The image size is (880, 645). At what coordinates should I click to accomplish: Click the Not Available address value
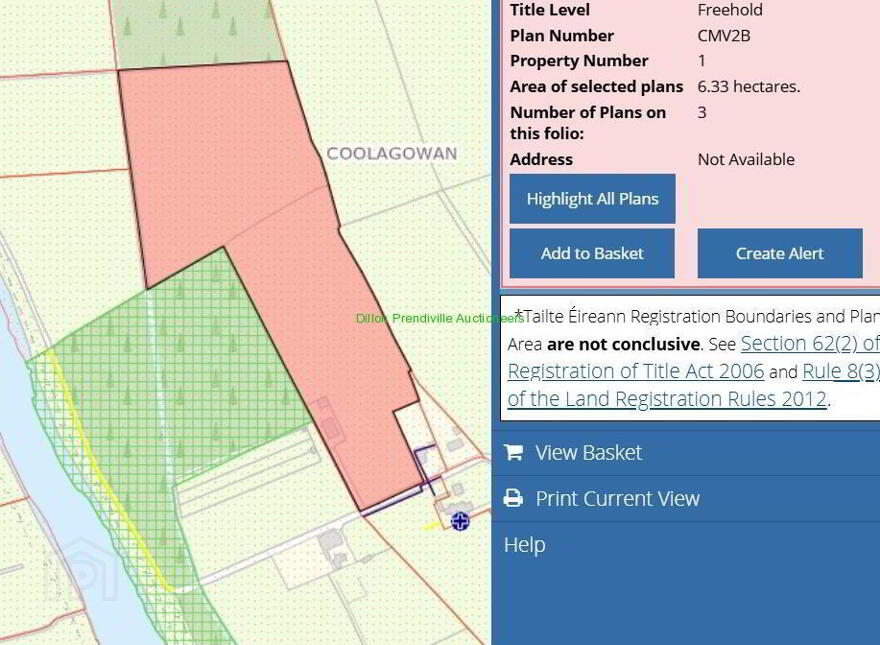746,159
